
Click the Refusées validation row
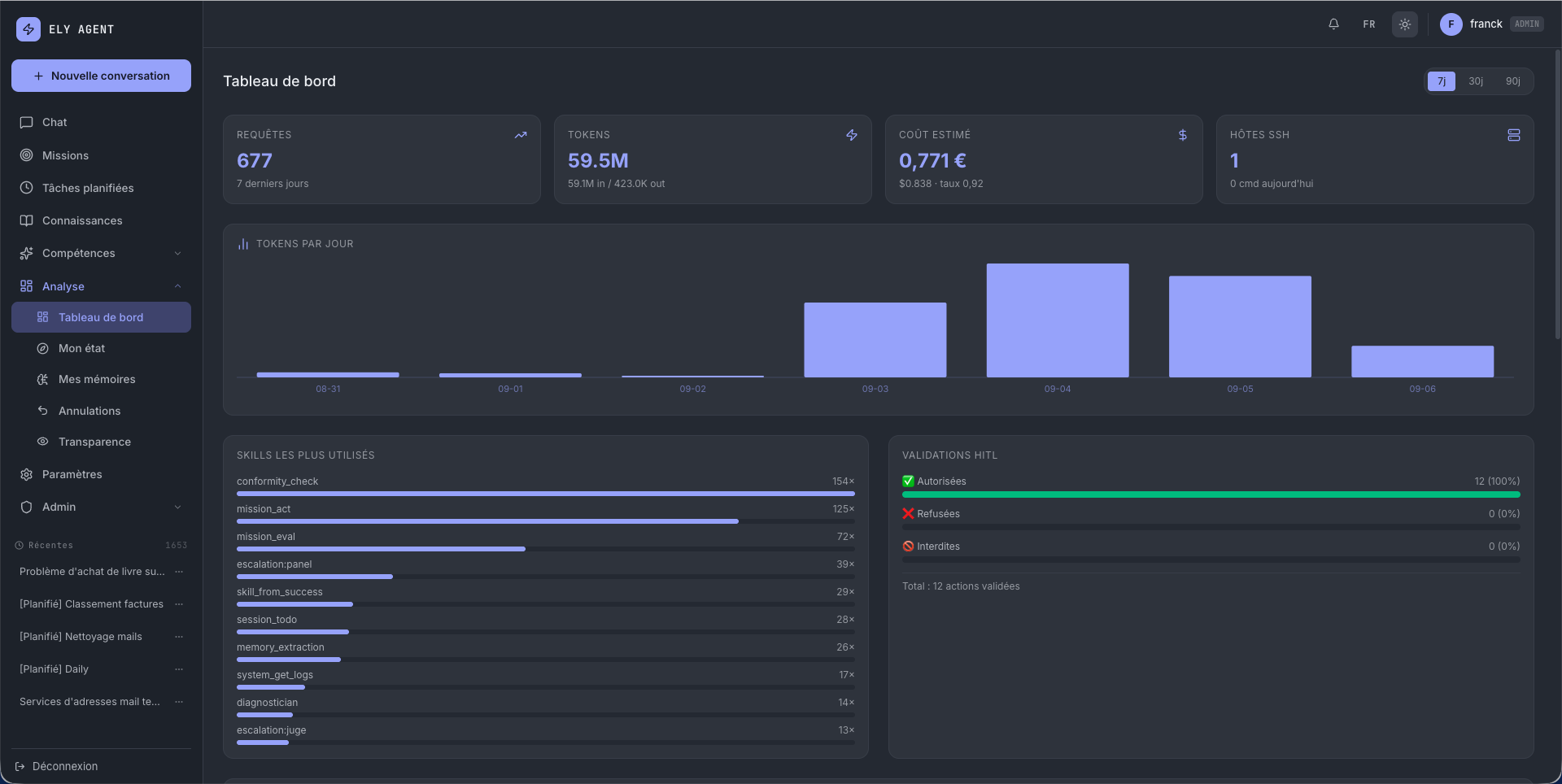(1211, 519)
